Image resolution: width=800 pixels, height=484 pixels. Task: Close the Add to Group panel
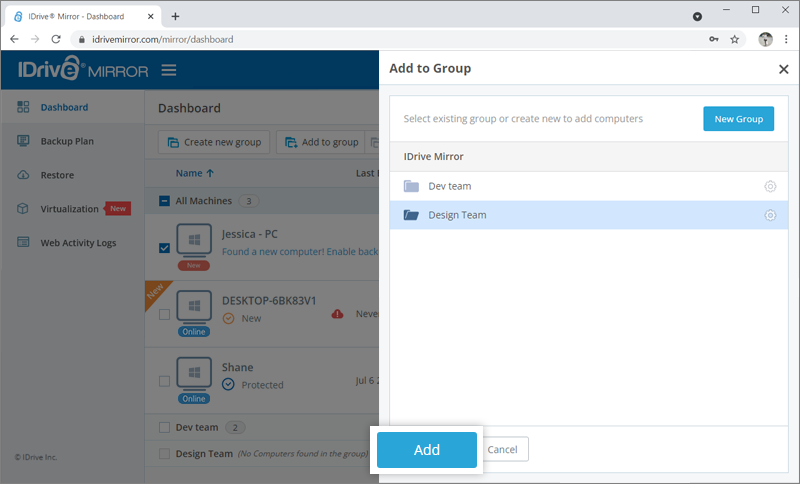783,69
